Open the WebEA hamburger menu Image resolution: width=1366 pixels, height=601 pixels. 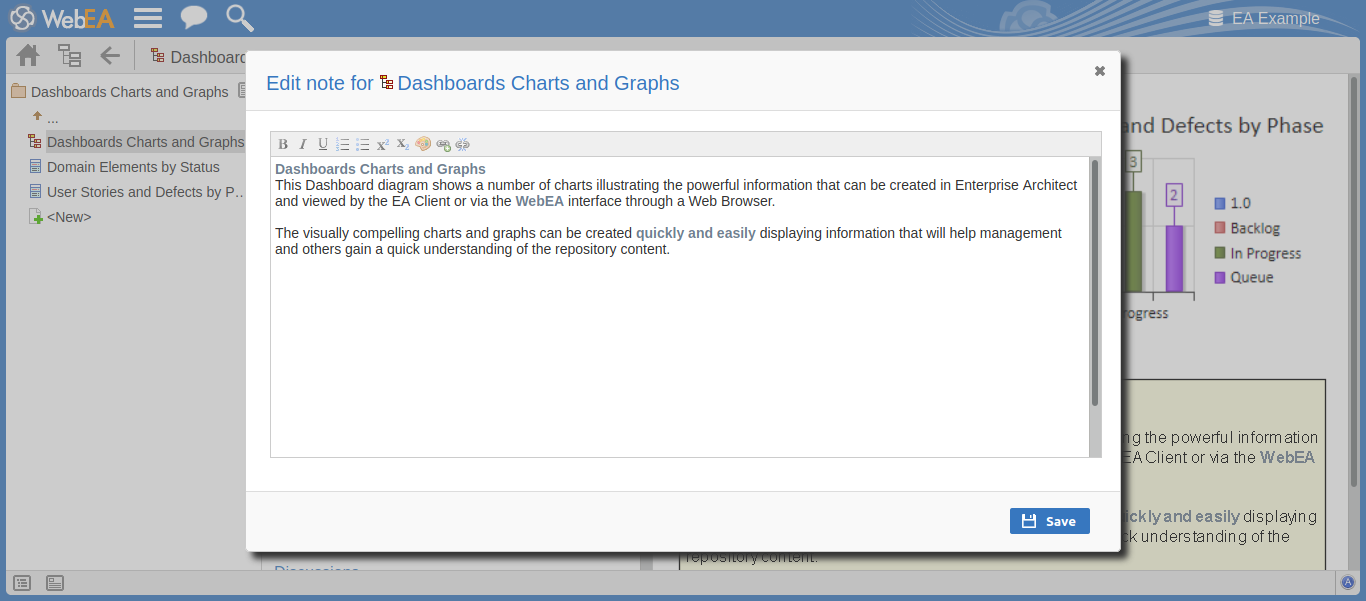pyautogui.click(x=148, y=18)
